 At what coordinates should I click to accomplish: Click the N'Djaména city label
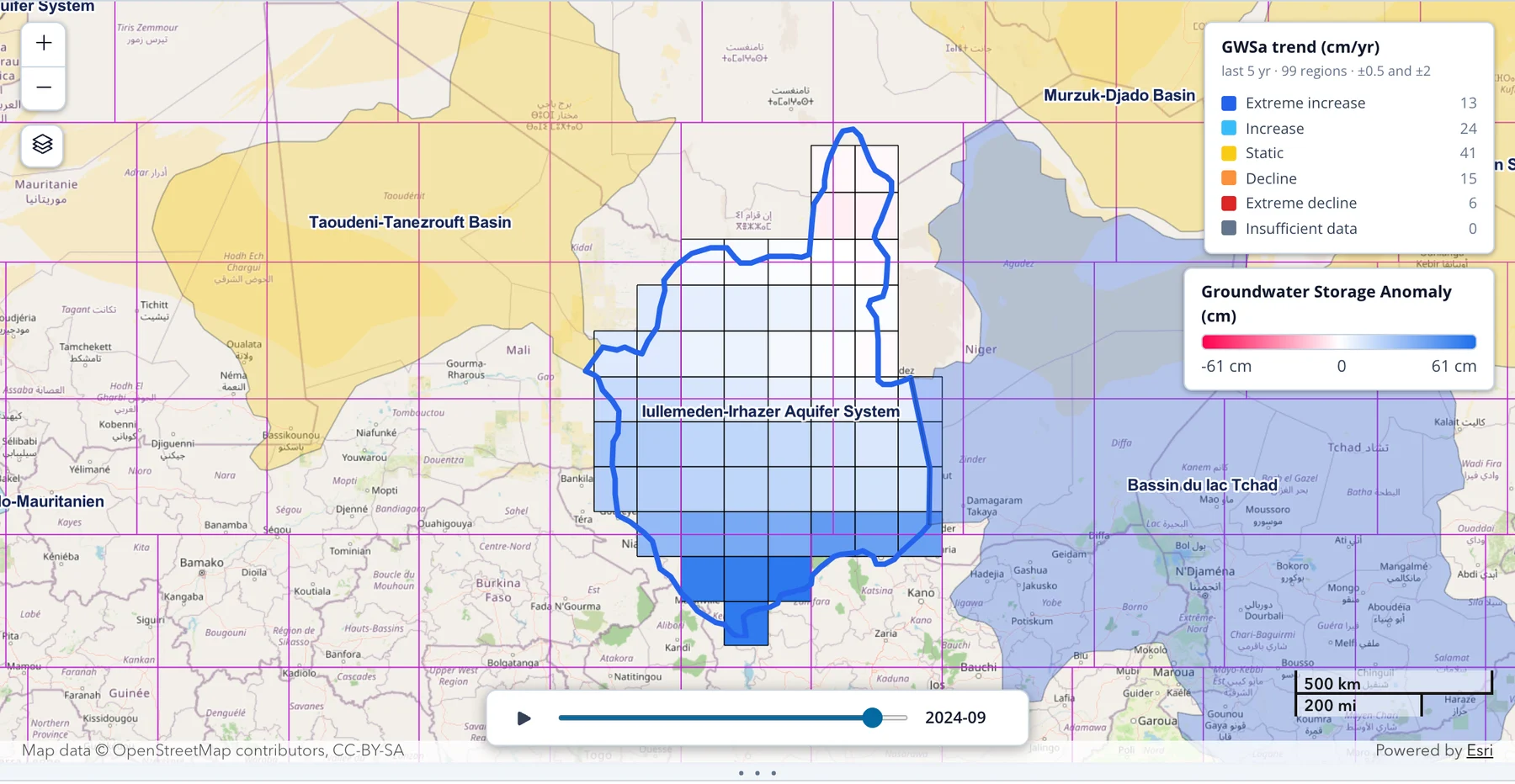(x=1205, y=571)
